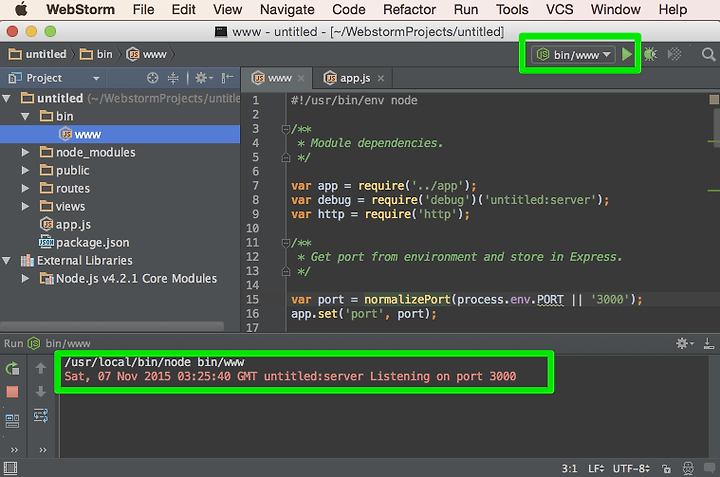Expand the public folder
This screenshot has height=477, width=720.
(x=25, y=170)
